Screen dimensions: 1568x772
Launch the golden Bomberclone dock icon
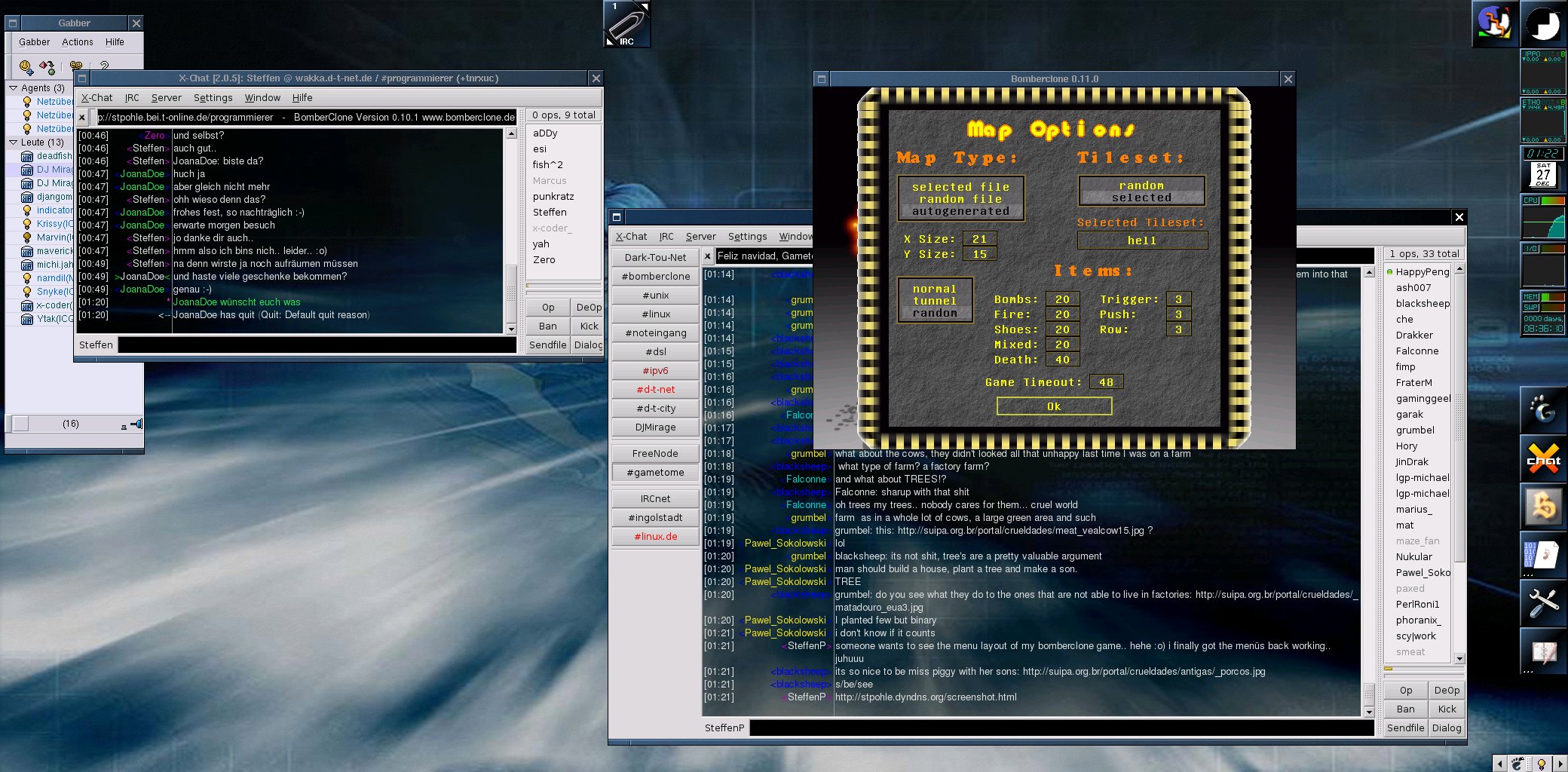[1543, 507]
